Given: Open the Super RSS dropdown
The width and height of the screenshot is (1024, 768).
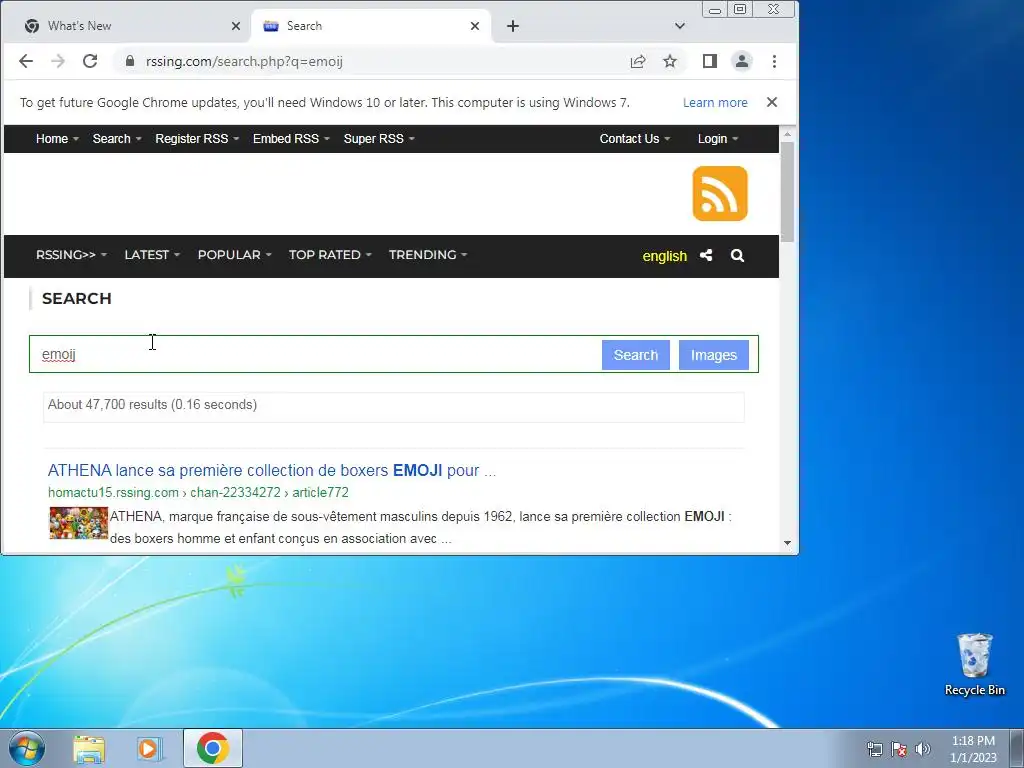Looking at the screenshot, I should (x=379, y=138).
